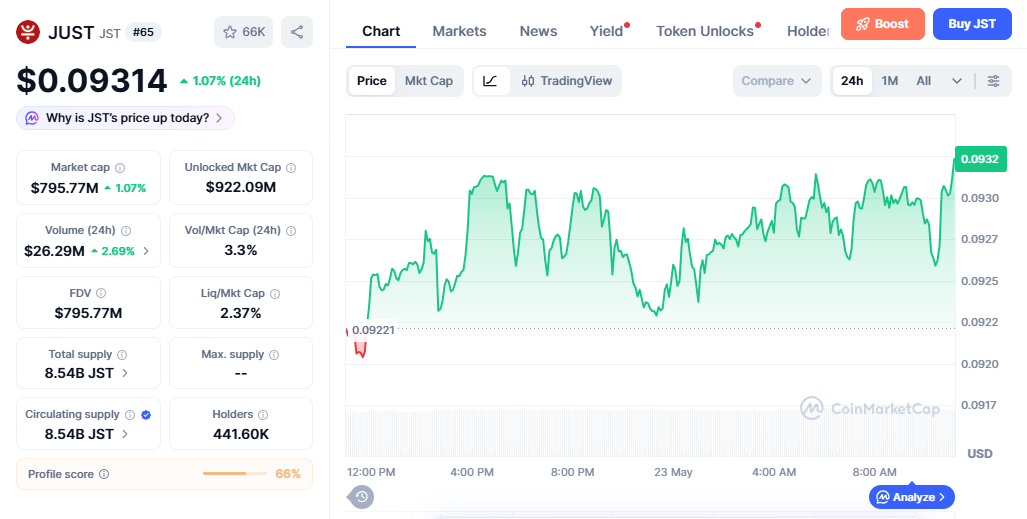The height and width of the screenshot is (519, 1027).
Task: Click the AI icon beside price question
Action: [x=31, y=119]
